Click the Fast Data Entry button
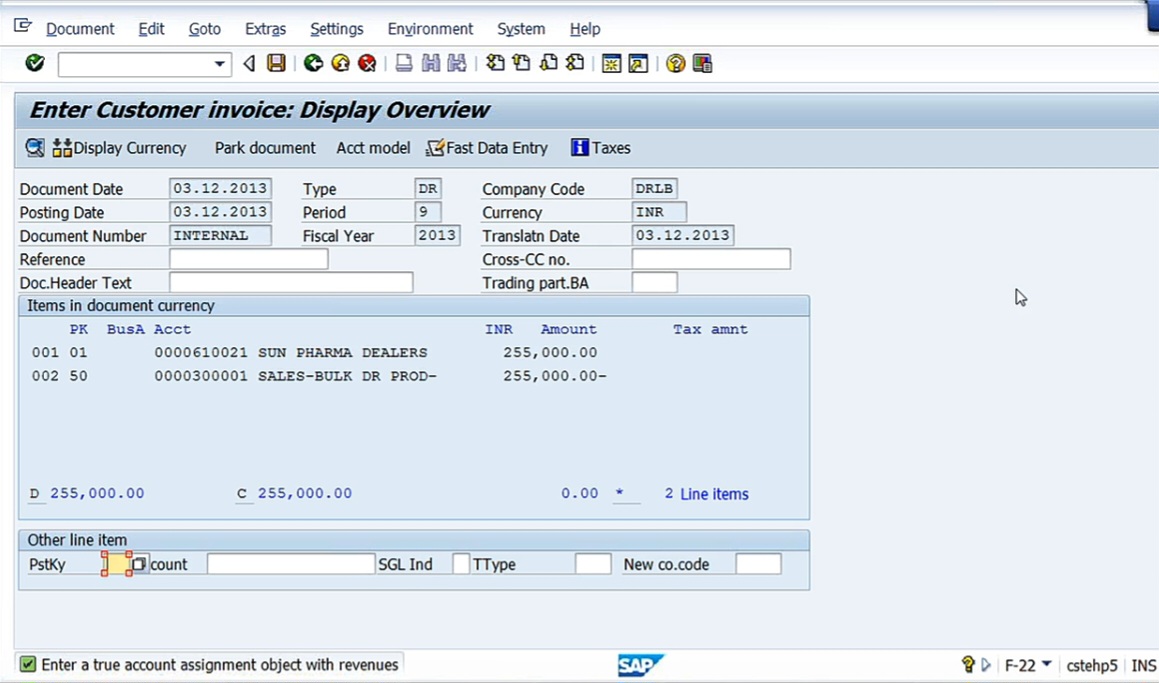 (x=487, y=148)
